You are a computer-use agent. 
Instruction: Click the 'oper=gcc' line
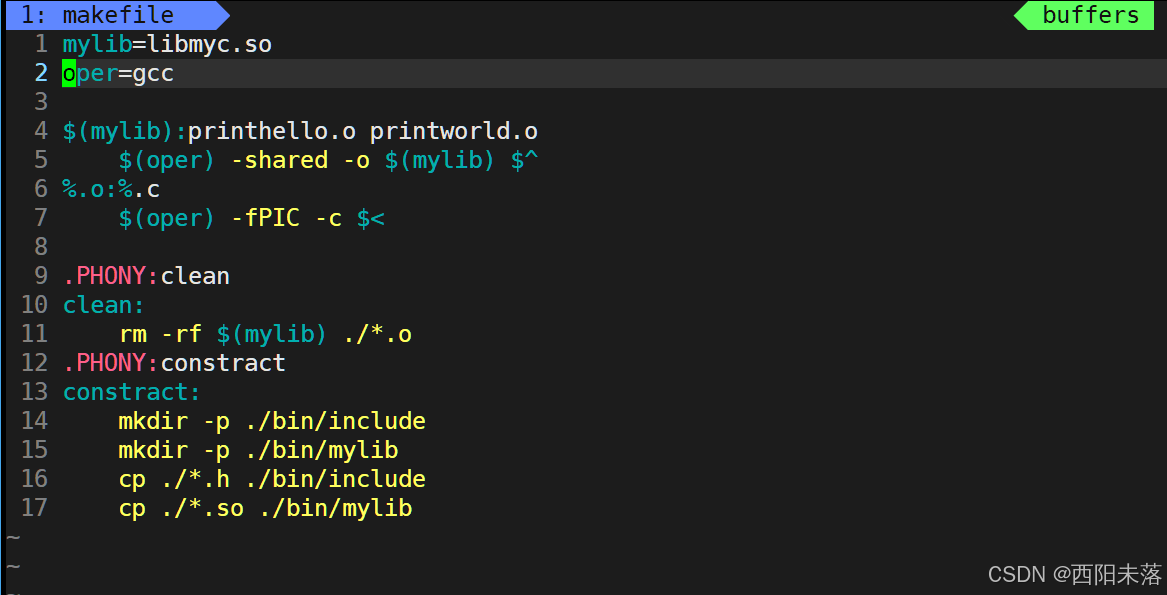(118, 73)
